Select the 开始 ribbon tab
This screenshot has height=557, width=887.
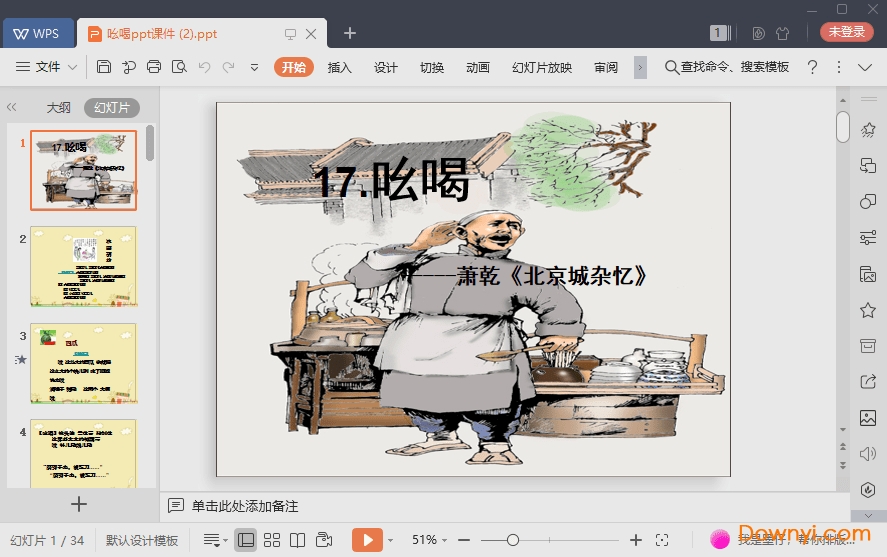coord(294,67)
